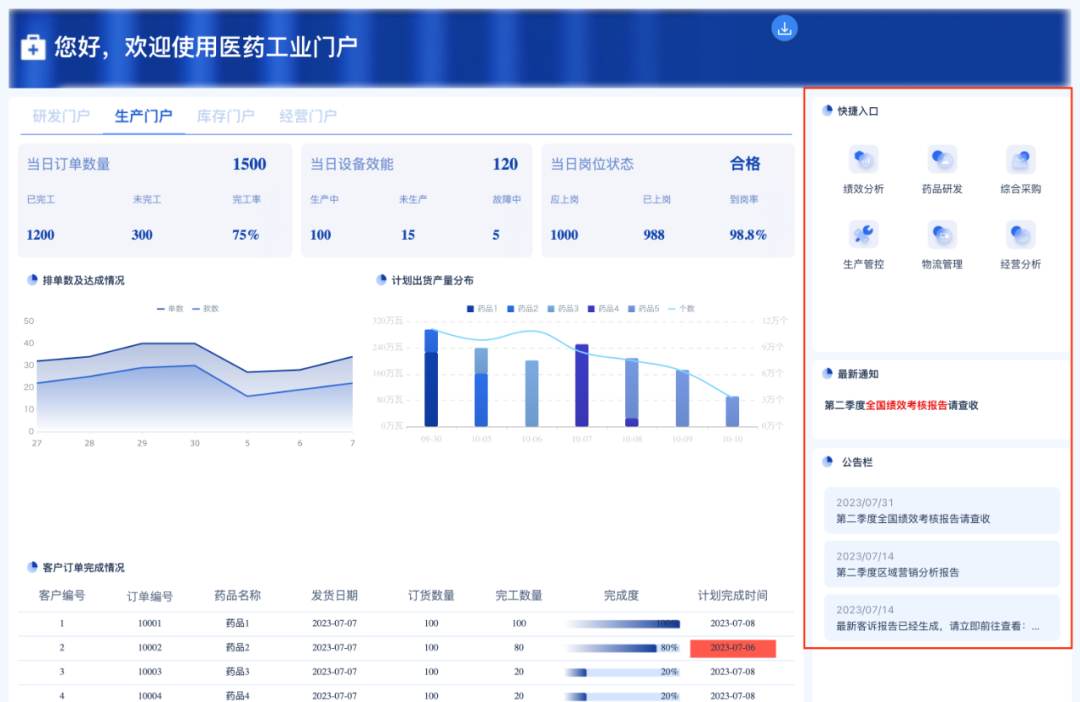Click the 完工率 value 75%
Viewport: 1080px width, 702px height.
coord(245,235)
